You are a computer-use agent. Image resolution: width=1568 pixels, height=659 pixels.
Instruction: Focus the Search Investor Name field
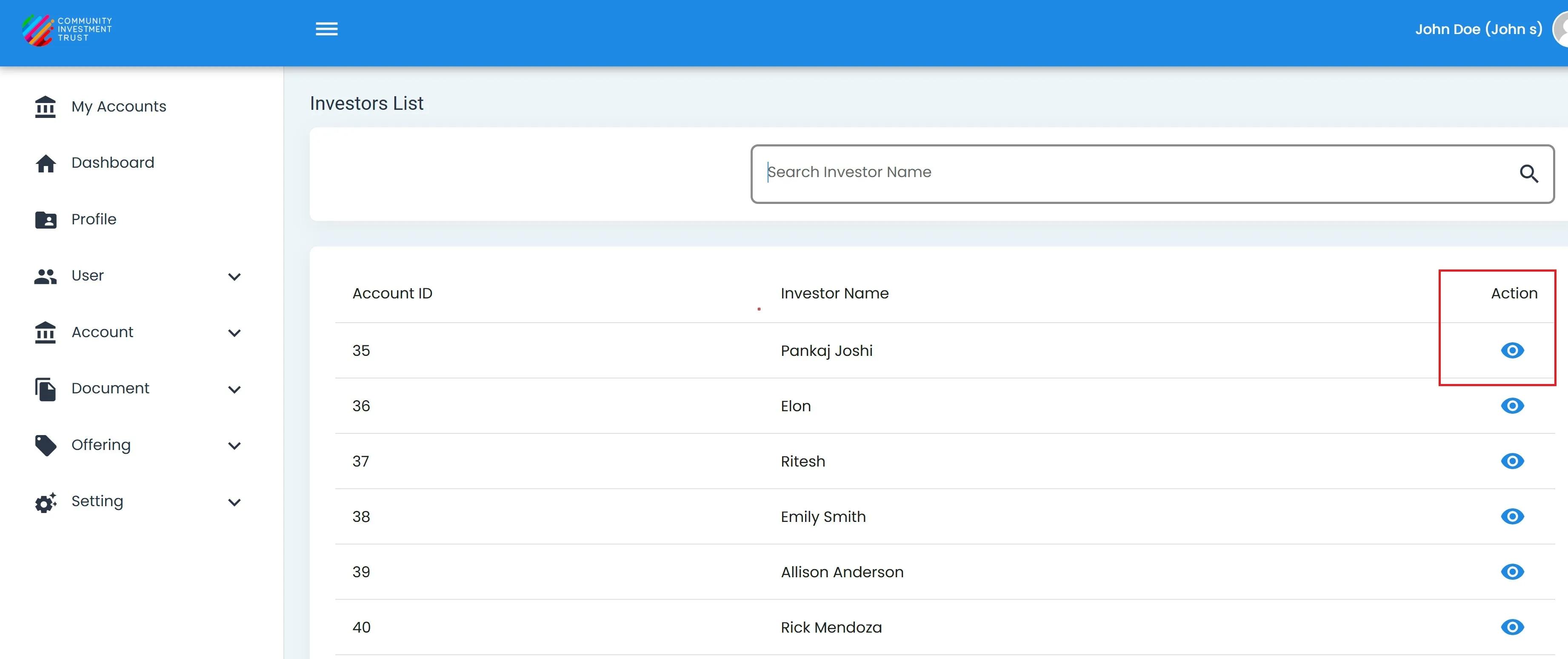[1132, 173]
